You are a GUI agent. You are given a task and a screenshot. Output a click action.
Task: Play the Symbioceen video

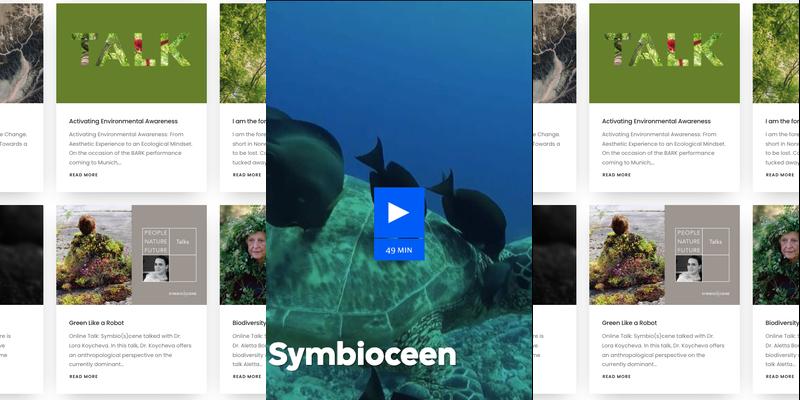(399, 212)
